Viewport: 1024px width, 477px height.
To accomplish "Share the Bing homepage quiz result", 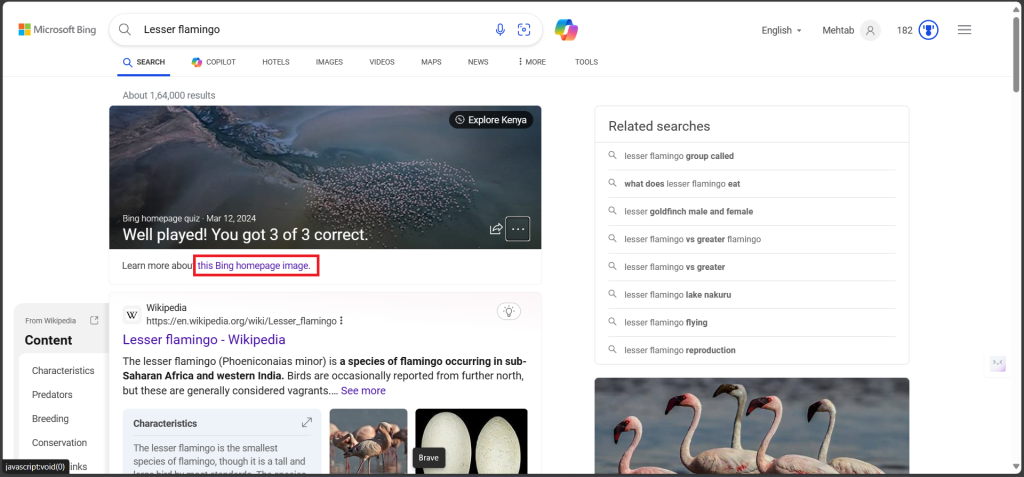I will point(495,229).
